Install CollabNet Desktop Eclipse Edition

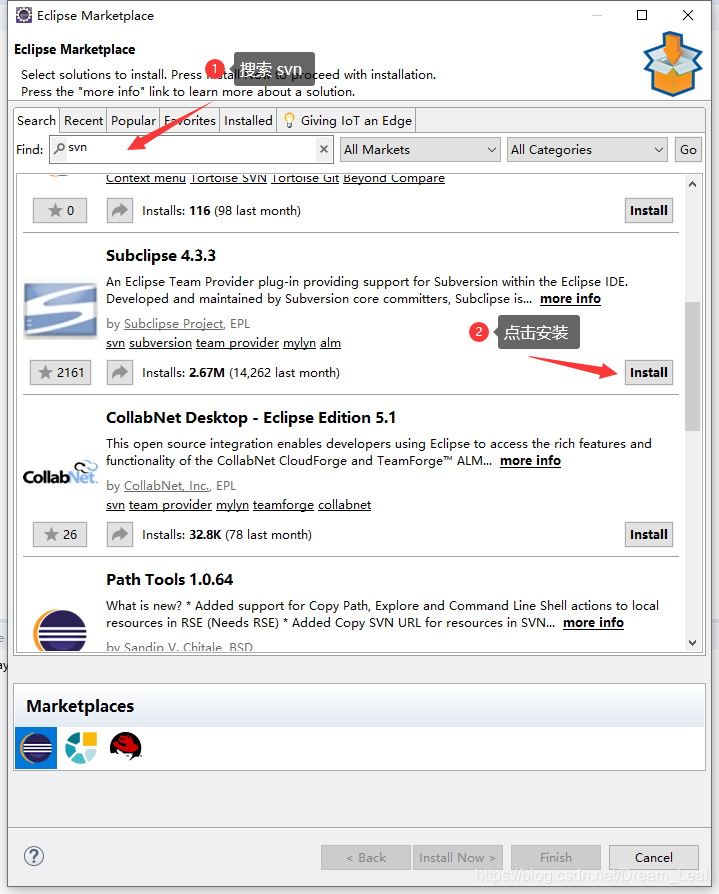click(649, 534)
